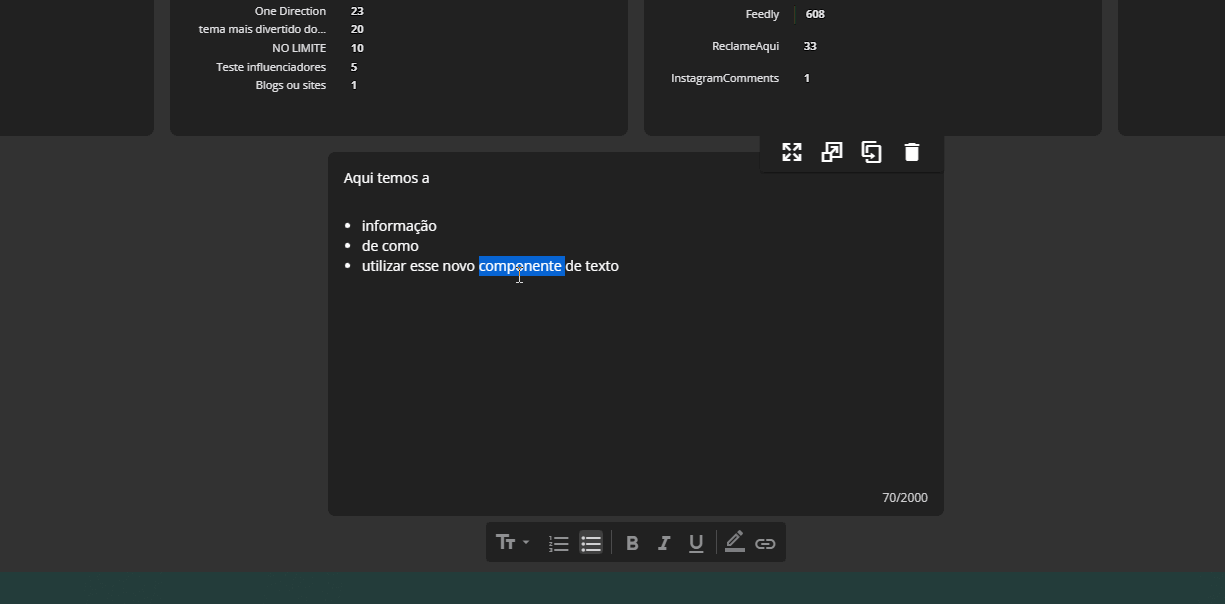The image size is (1225, 604).
Task: Select the 'One Direction' row in chart
Action: click(290, 11)
